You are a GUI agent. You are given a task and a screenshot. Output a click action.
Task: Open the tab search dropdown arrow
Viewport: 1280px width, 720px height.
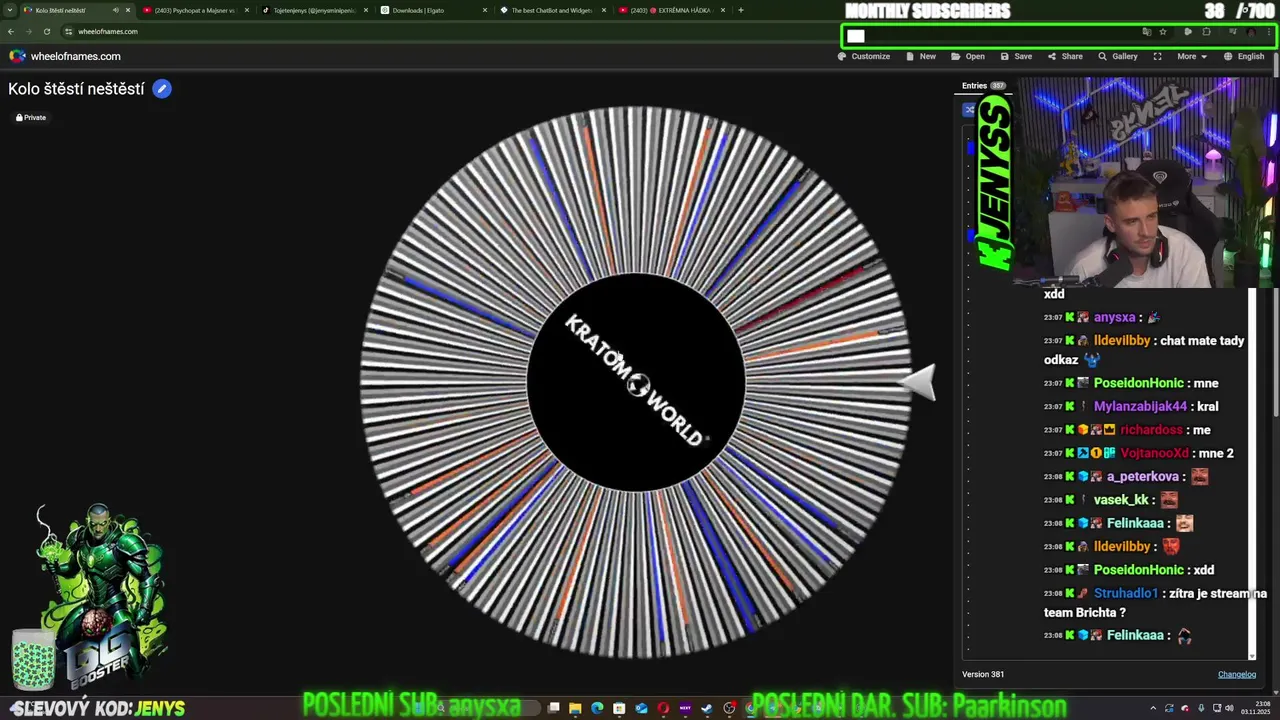(x=10, y=10)
